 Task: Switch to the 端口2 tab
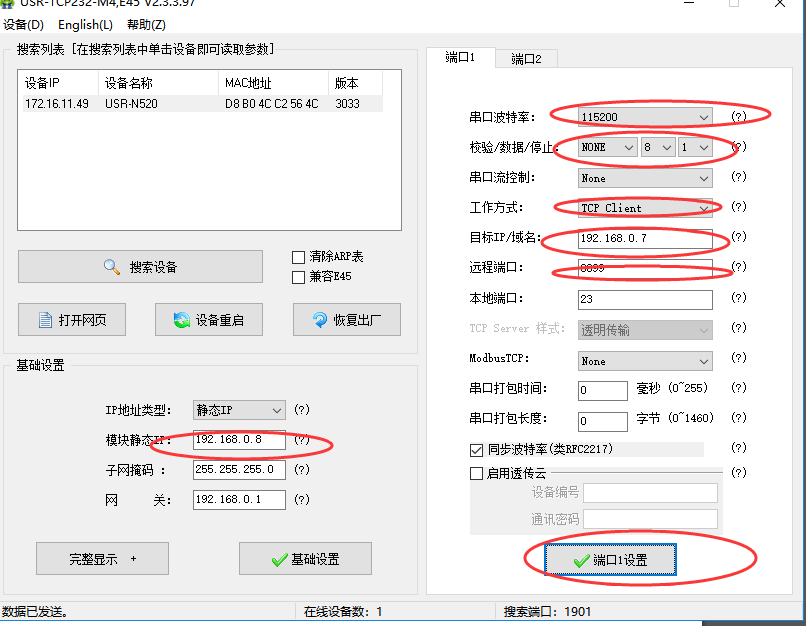click(x=526, y=59)
